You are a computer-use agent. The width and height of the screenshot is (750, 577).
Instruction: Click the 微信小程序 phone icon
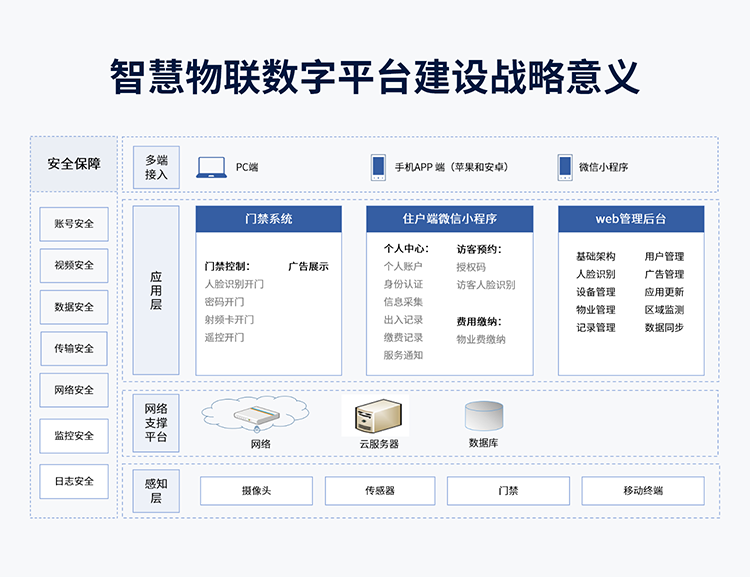[x=565, y=167]
